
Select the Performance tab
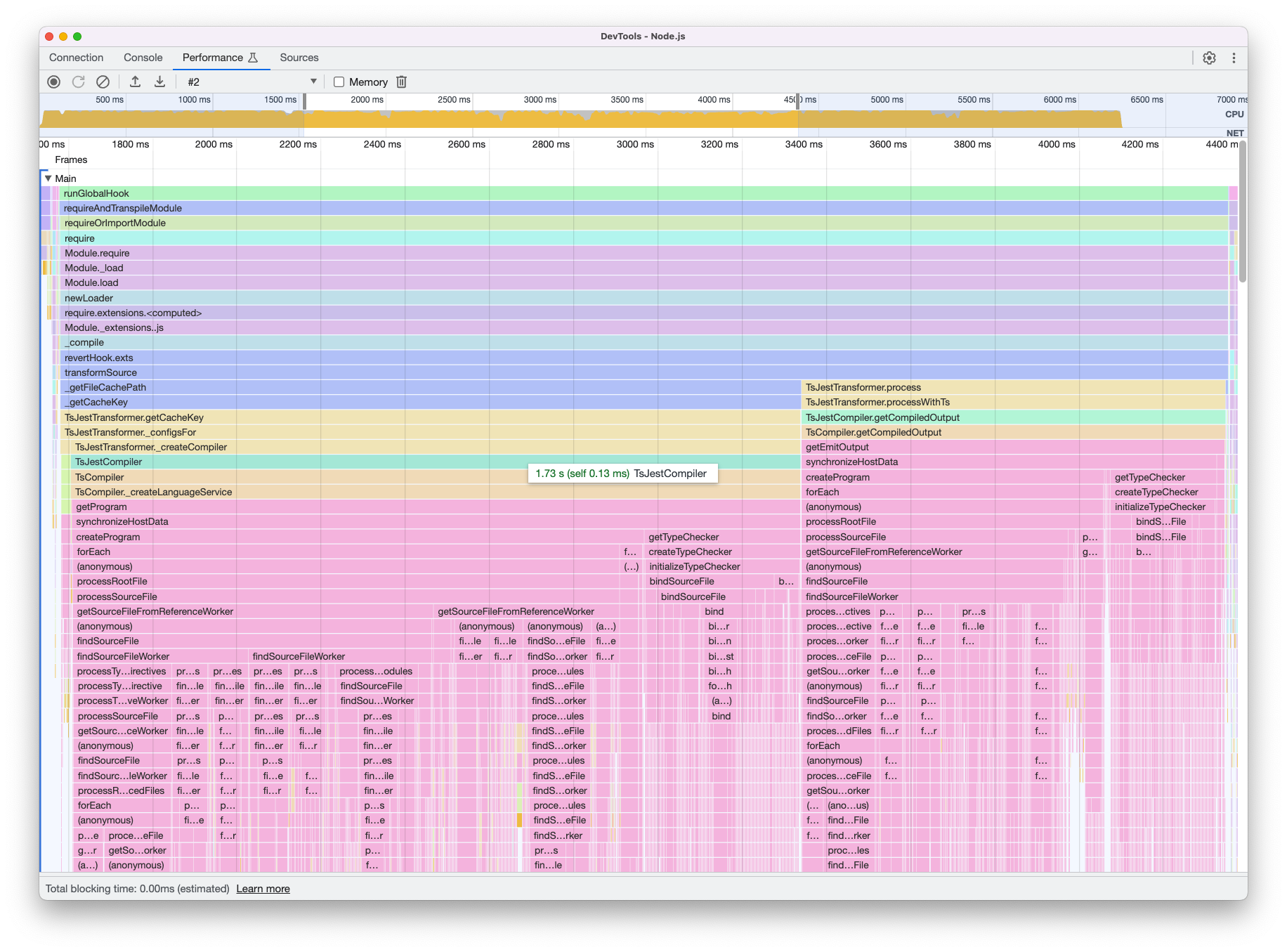tap(221, 58)
